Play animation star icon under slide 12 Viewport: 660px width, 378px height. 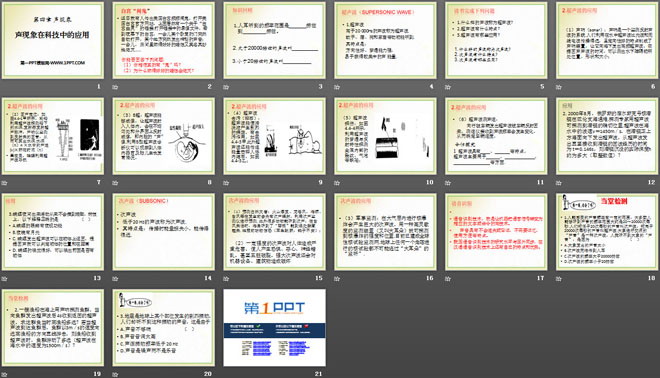point(559,183)
